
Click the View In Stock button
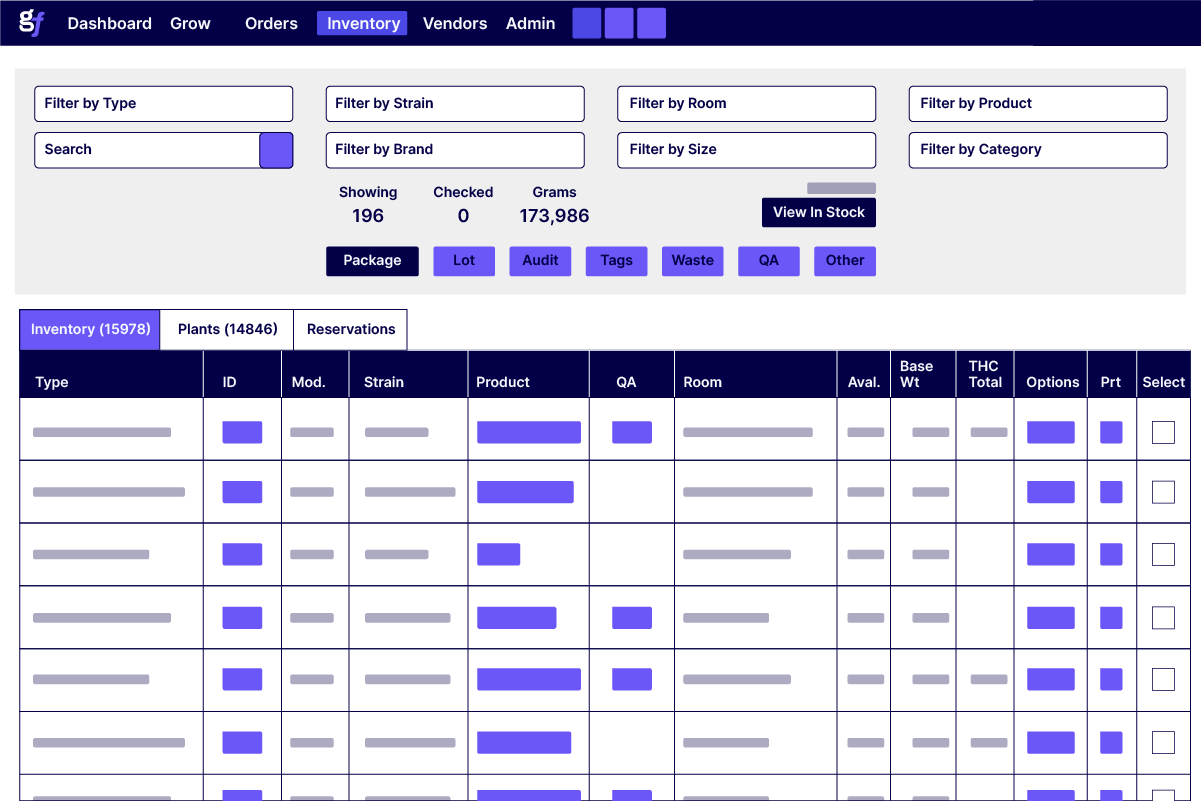[818, 212]
